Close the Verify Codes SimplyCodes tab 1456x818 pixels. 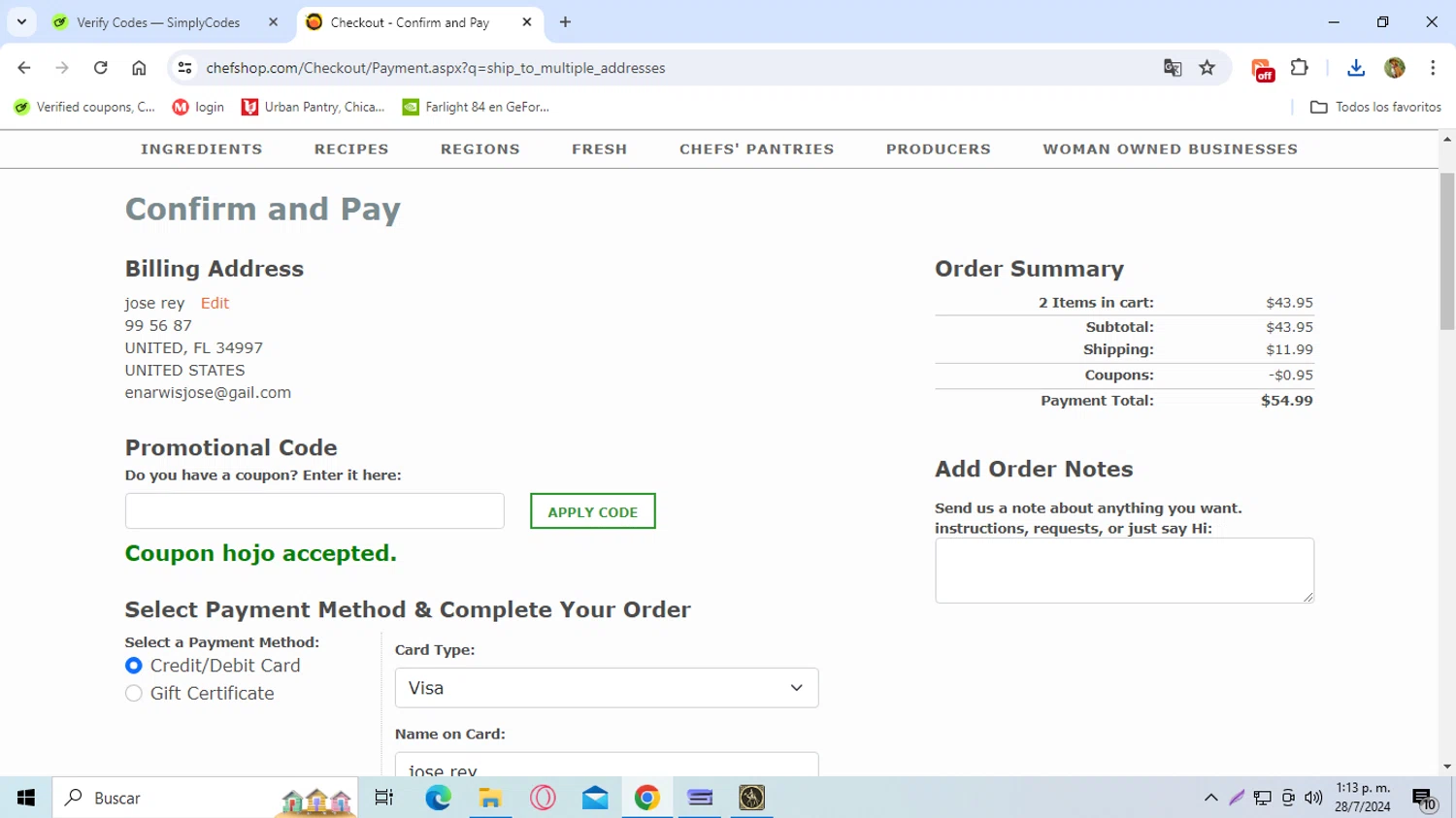click(274, 22)
